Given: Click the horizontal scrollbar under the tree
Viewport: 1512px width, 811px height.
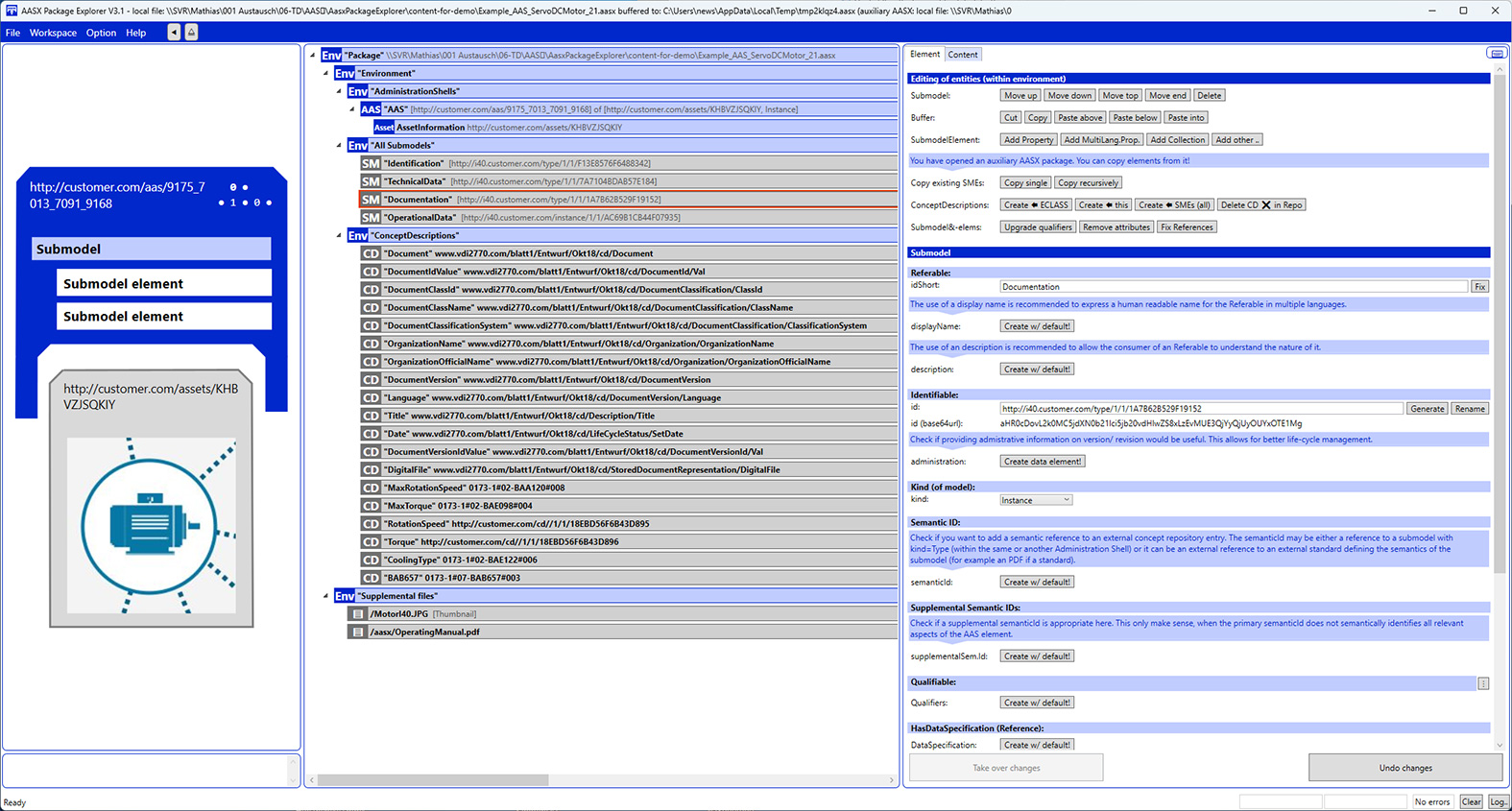Looking at the screenshot, I should coord(433,780).
